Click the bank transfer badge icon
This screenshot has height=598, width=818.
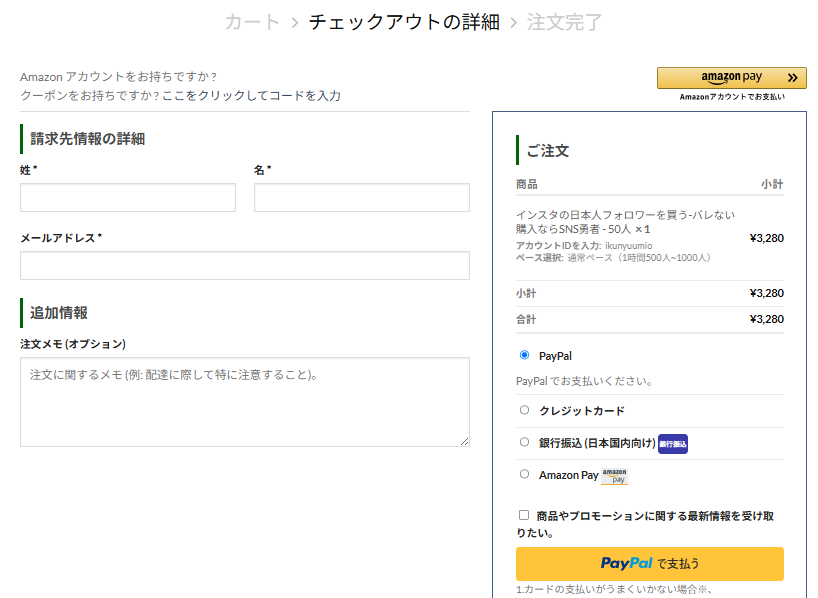pos(673,443)
